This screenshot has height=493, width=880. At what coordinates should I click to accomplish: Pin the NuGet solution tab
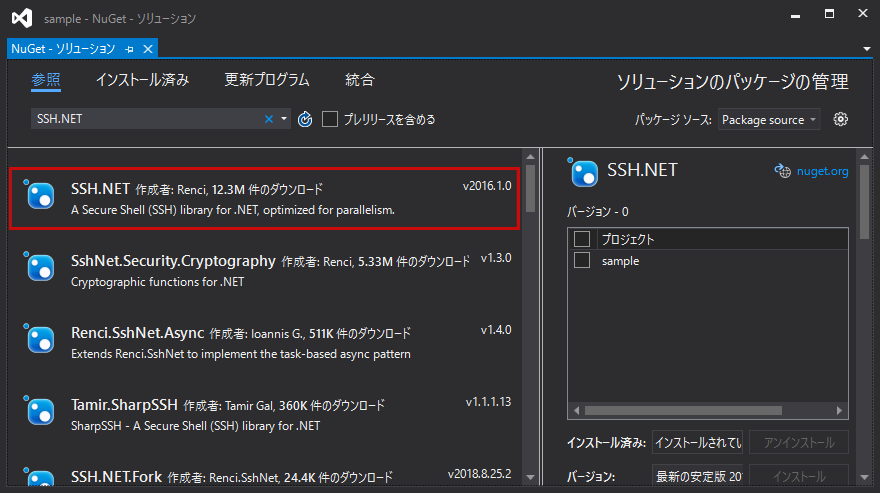click(x=130, y=49)
